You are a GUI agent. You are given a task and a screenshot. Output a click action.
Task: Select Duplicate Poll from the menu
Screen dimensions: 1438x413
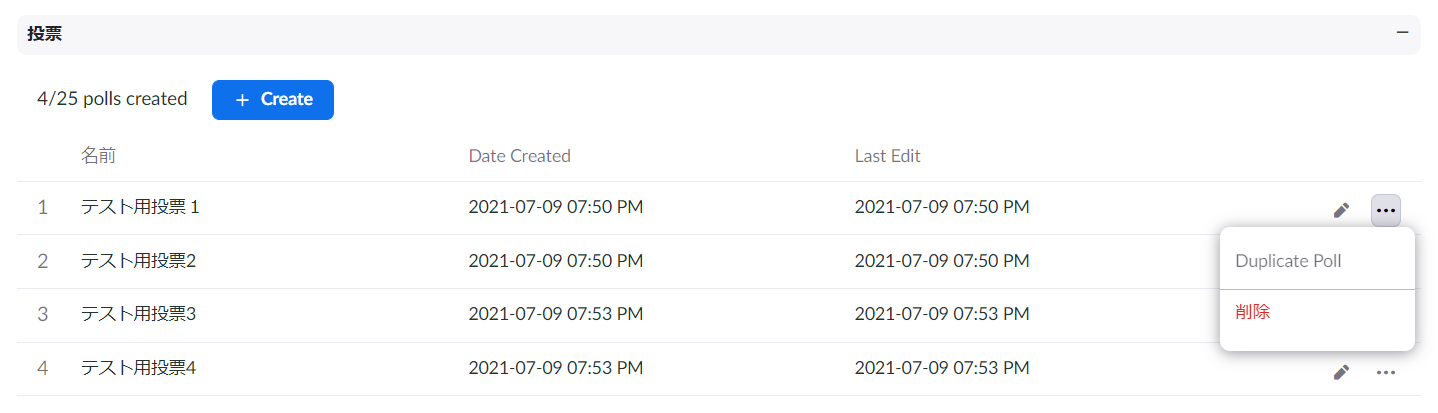point(1288,261)
